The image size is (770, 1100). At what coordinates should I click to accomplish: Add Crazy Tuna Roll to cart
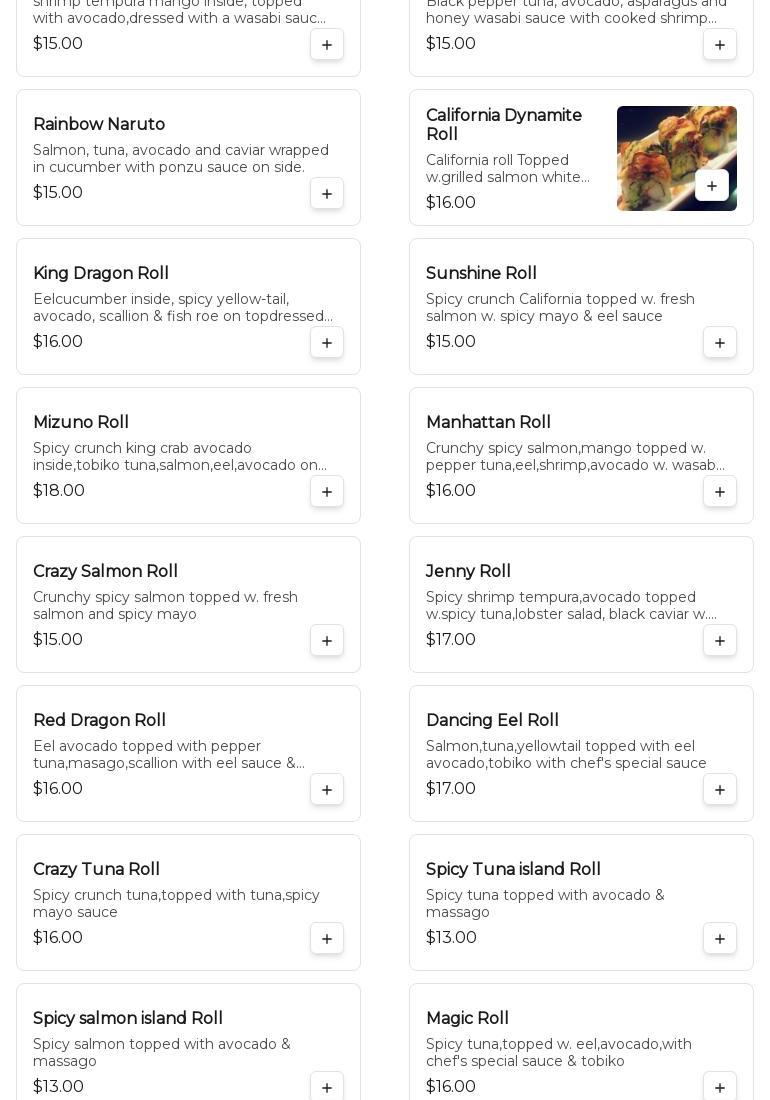tap(327, 939)
